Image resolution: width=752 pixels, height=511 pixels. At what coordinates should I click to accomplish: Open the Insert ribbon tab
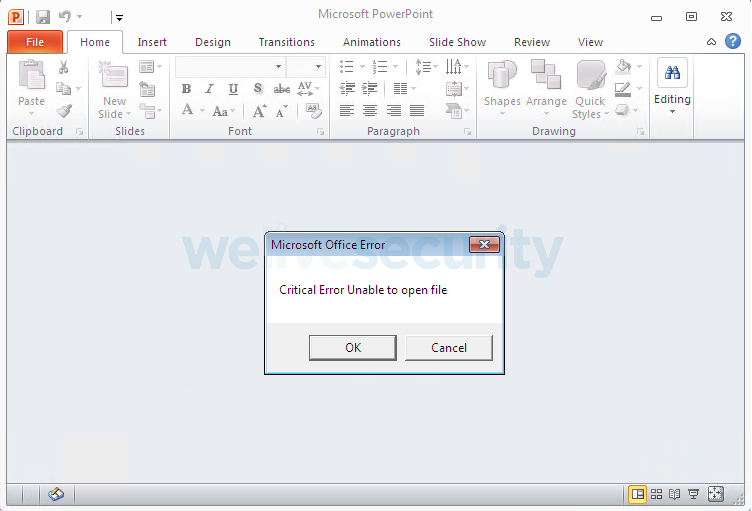tap(152, 42)
